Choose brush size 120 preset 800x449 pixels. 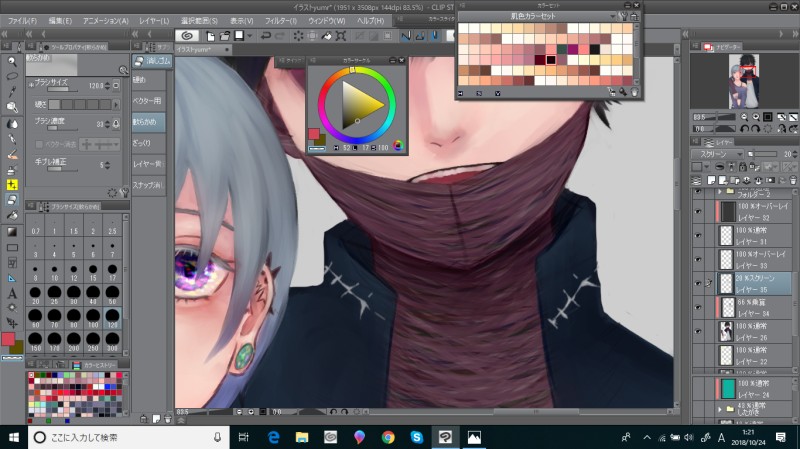click(112, 318)
